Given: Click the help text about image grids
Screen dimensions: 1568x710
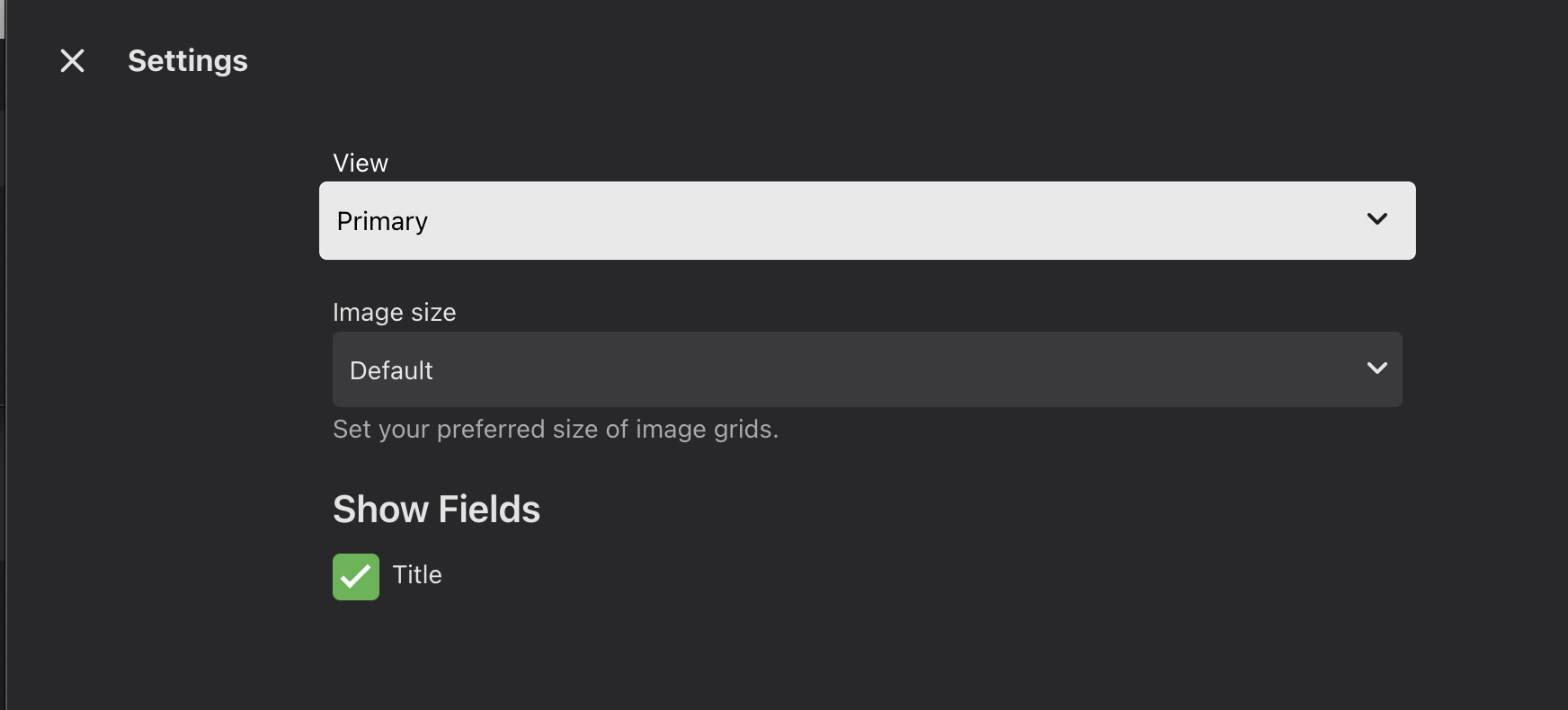Looking at the screenshot, I should [555, 430].
